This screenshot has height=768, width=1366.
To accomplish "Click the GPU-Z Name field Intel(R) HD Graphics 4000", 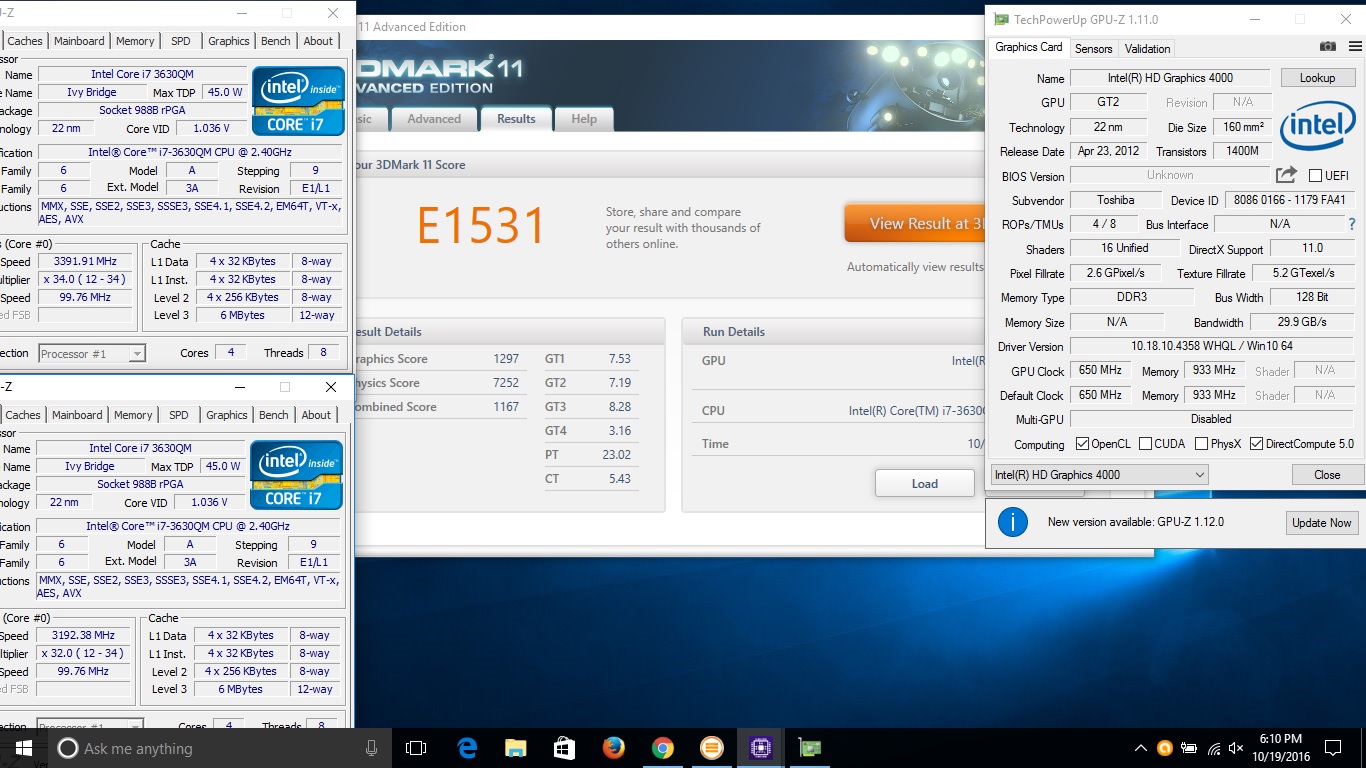I will [1170, 78].
